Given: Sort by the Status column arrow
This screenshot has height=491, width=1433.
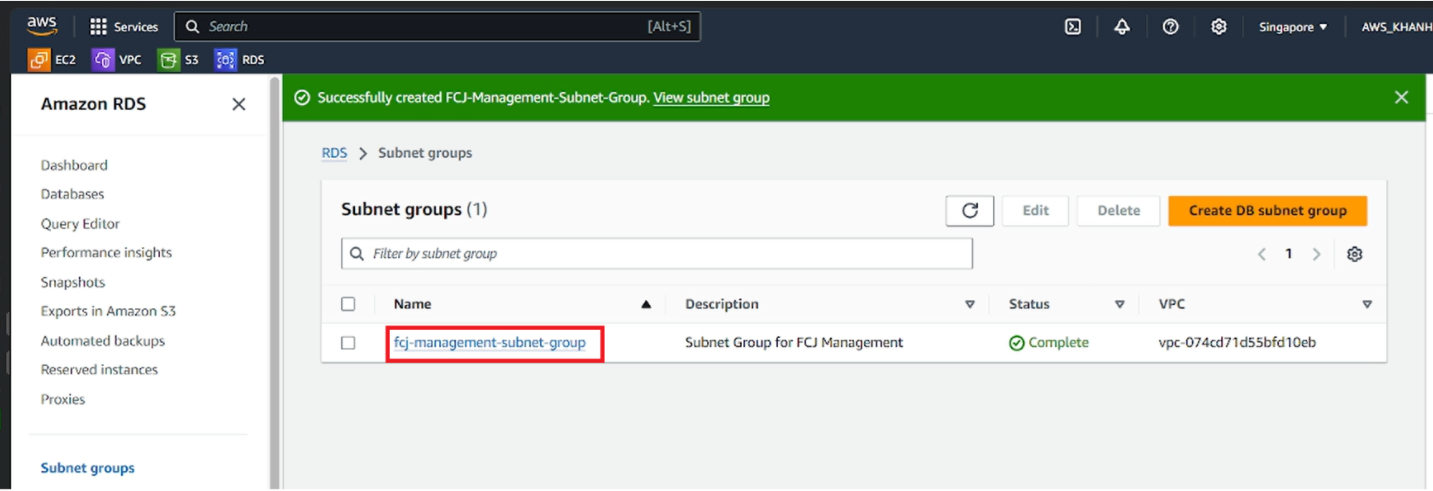Looking at the screenshot, I should tap(1120, 304).
